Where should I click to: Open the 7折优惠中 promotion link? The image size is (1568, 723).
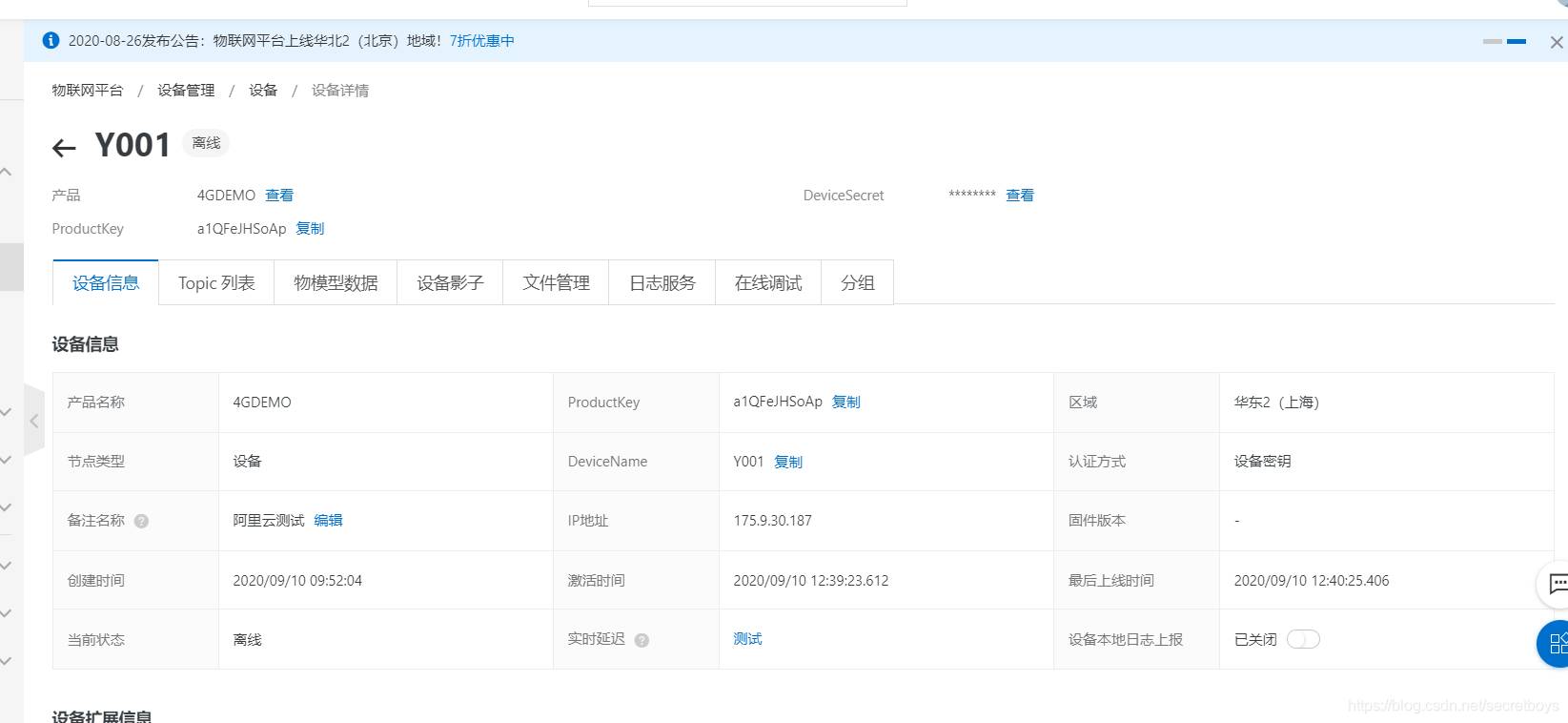(481, 41)
